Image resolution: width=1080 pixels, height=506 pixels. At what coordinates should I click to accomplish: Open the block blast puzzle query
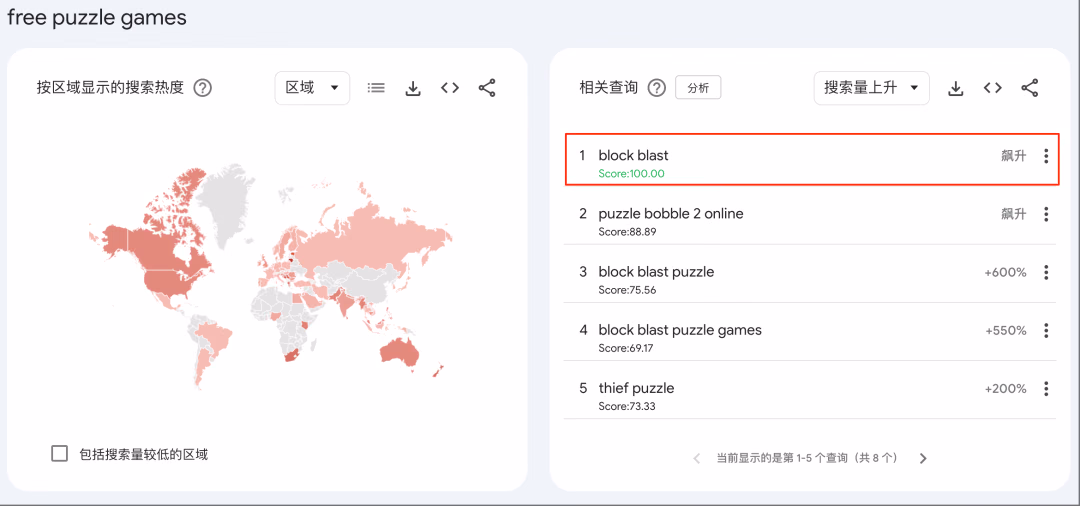656,272
